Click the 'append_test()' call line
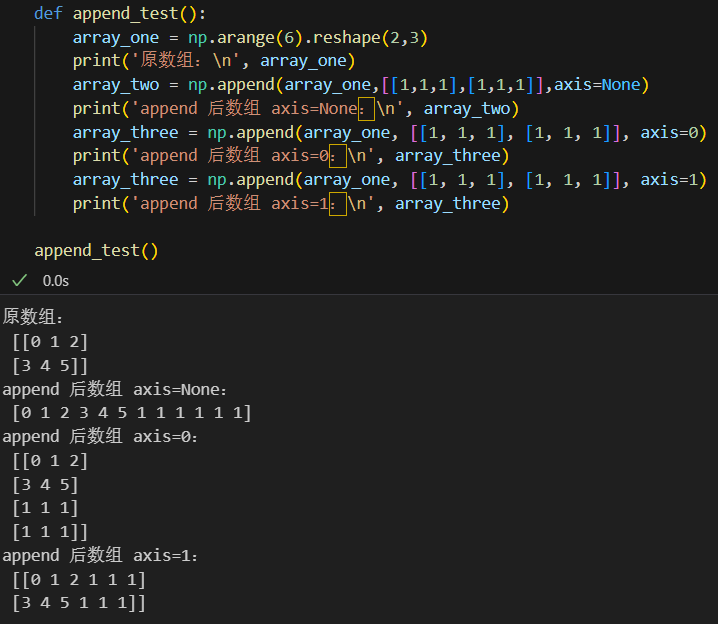The image size is (718, 624). [96, 251]
